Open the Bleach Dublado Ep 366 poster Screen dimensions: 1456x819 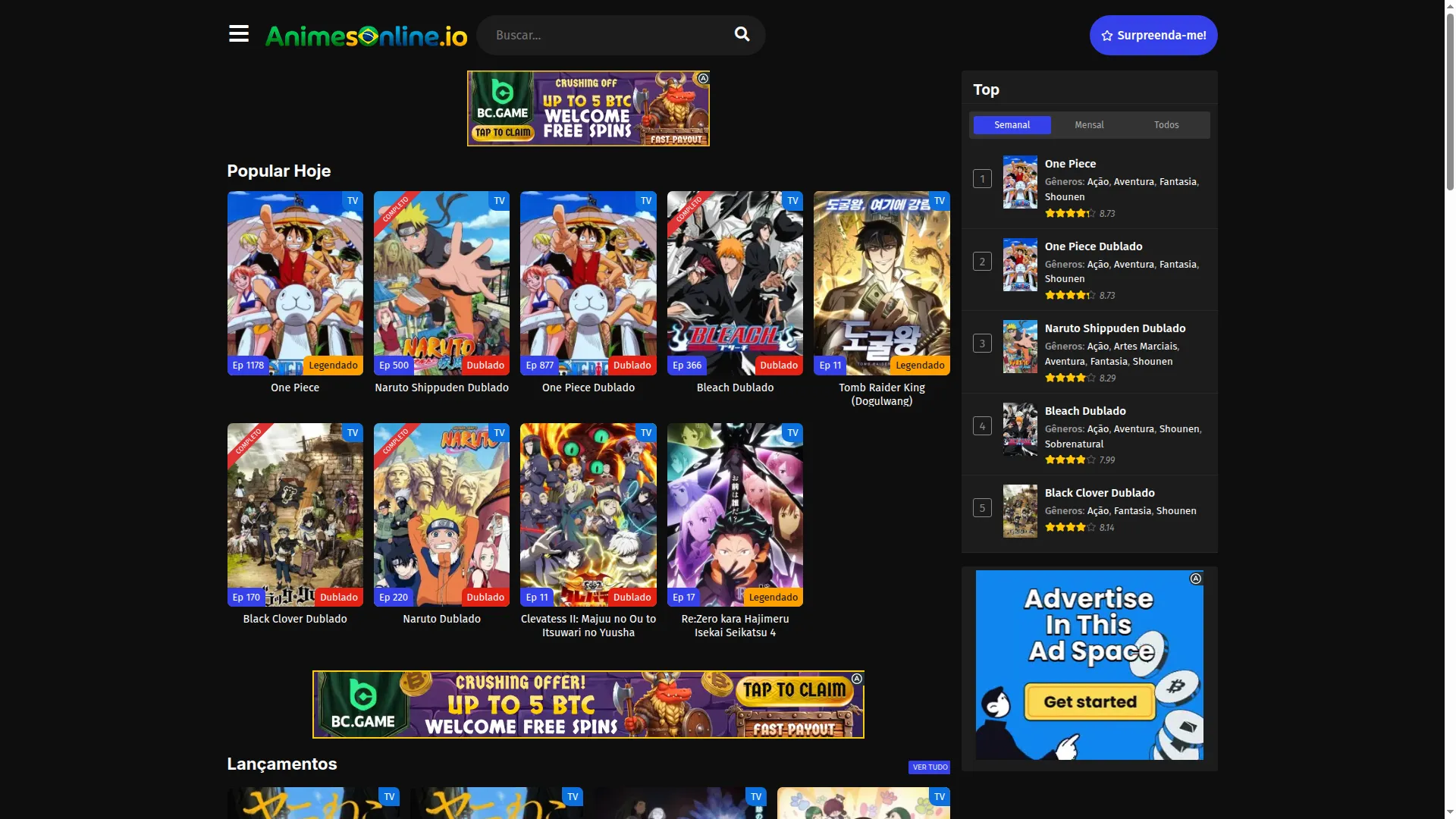735,283
